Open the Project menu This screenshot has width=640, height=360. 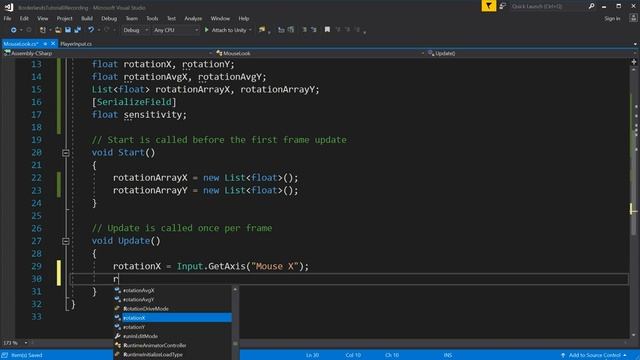pyautogui.click(x=64, y=18)
